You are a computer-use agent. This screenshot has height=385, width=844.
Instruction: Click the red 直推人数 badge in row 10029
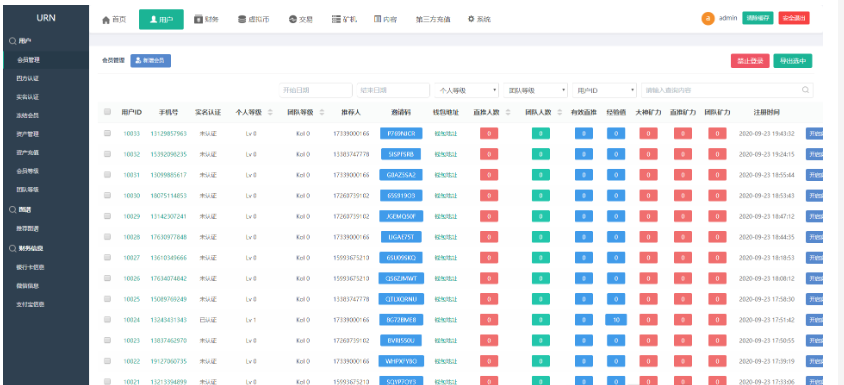489,216
